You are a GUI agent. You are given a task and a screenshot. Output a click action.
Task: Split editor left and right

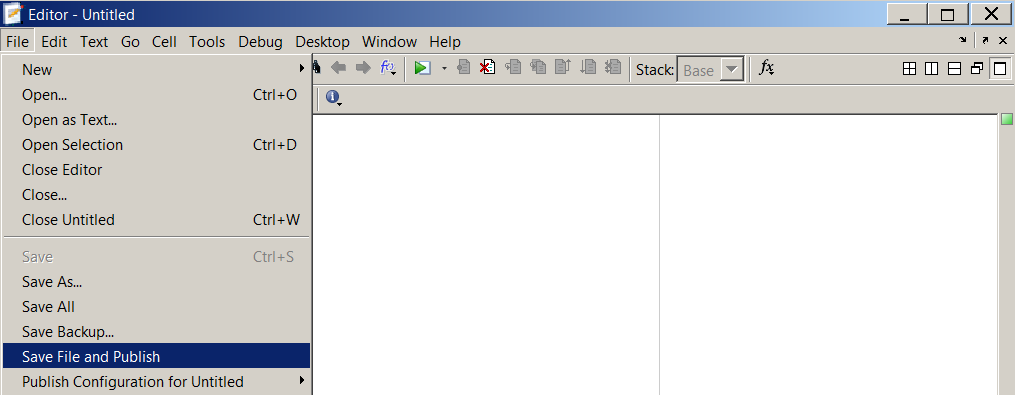pos(931,69)
